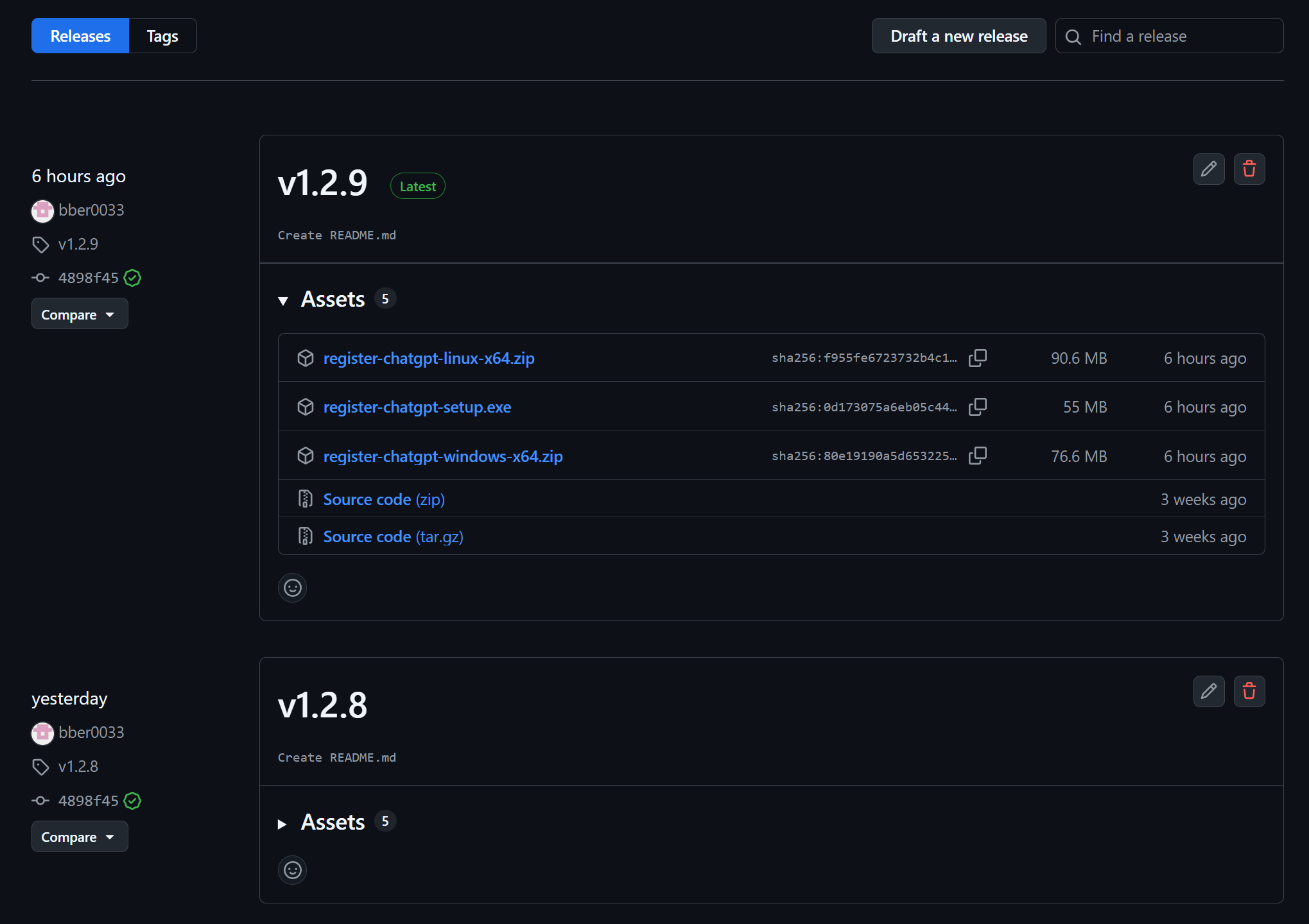Click "3 weeks ago" in Source code (zip) row
Screen dimensions: 1309x924
[1204, 499]
